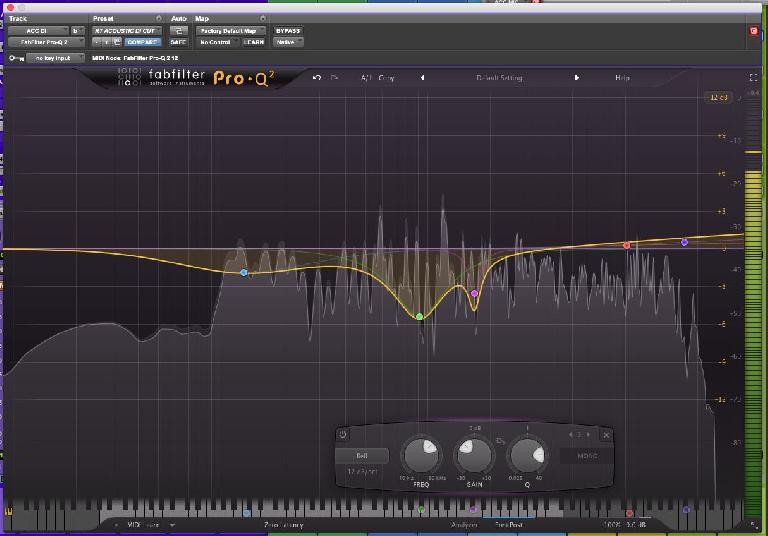Toggle the band power button
The width and height of the screenshot is (768, 536).
coord(342,434)
